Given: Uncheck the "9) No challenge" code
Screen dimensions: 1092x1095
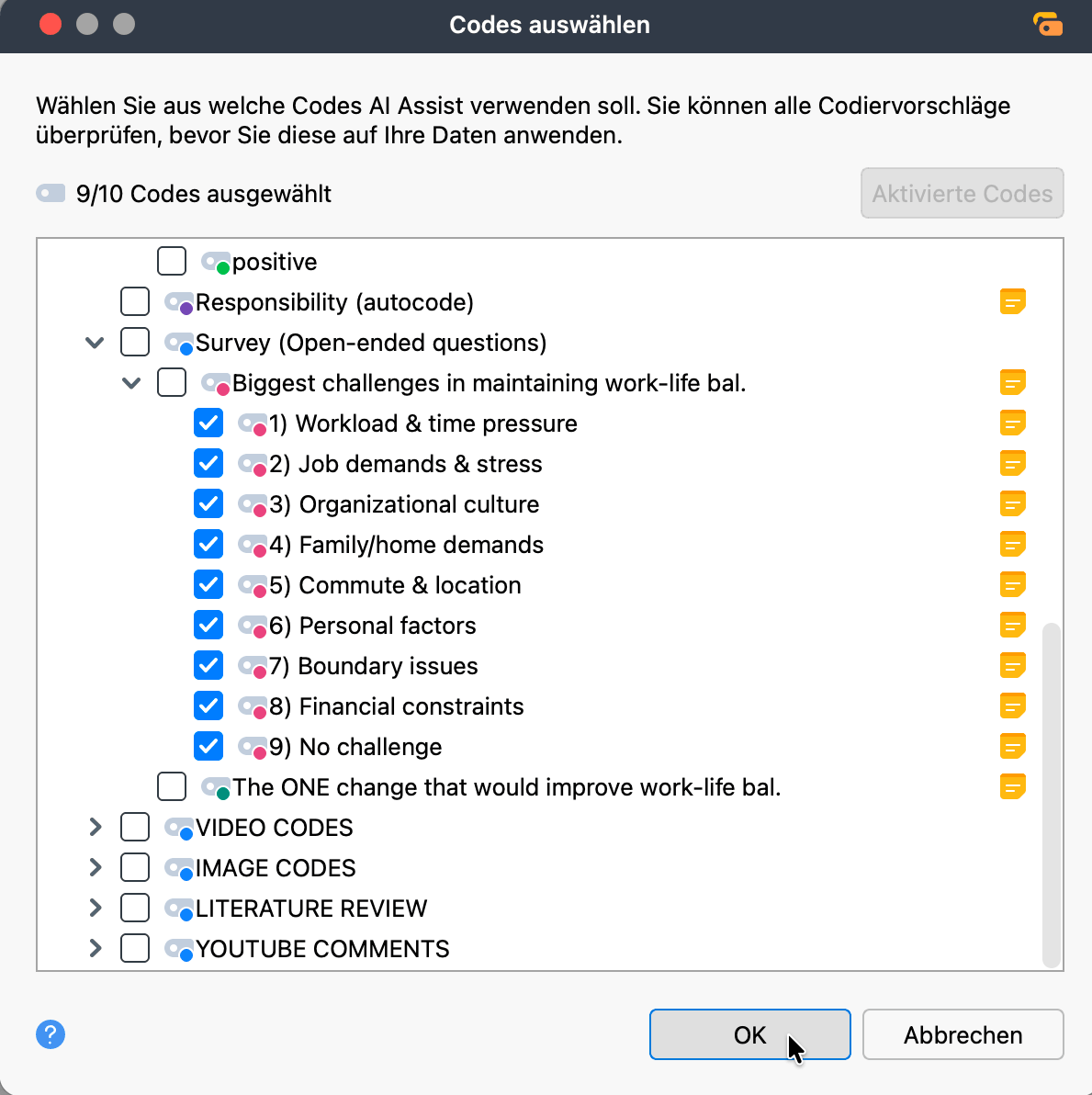Looking at the screenshot, I should pos(208,746).
